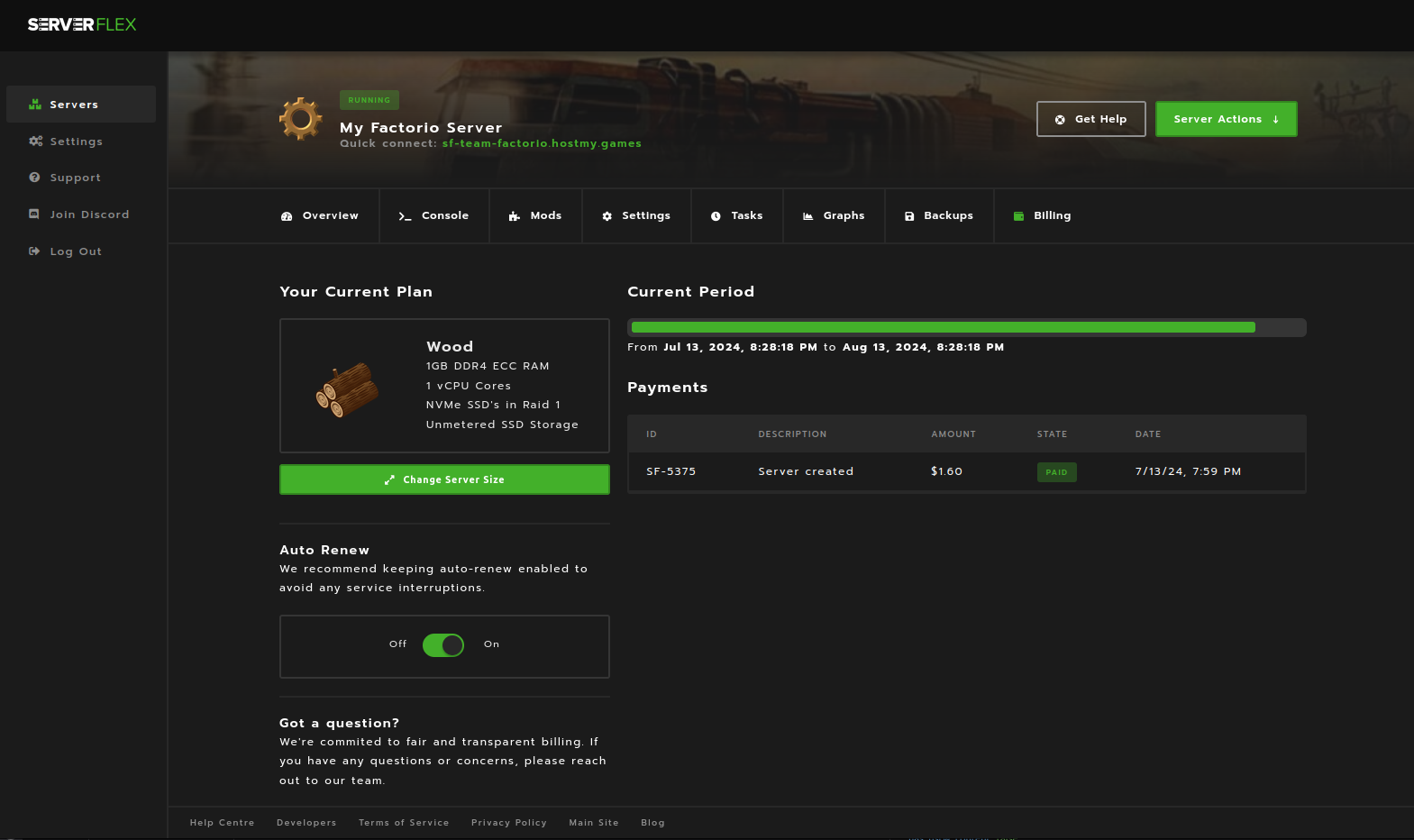View the Graphs tab
Image resolution: width=1414 pixels, height=840 pixels.
(834, 216)
